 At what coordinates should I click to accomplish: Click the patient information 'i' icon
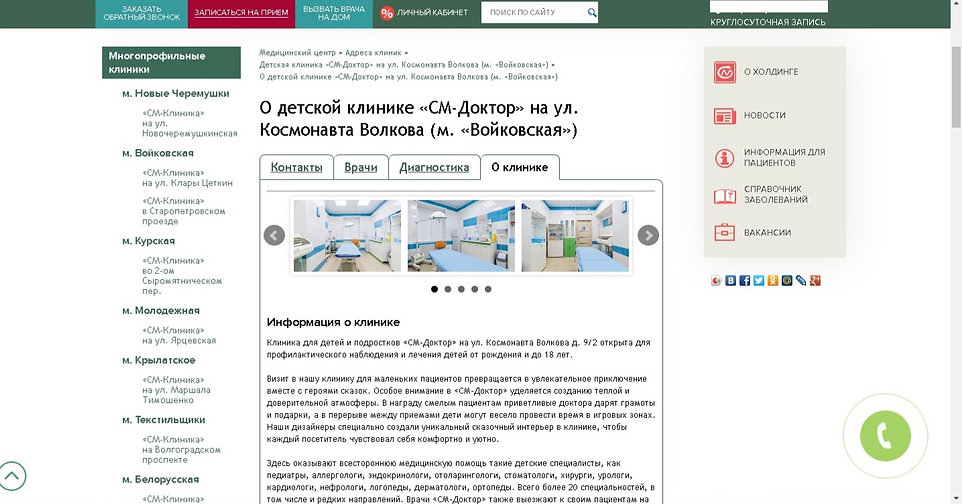pos(725,158)
